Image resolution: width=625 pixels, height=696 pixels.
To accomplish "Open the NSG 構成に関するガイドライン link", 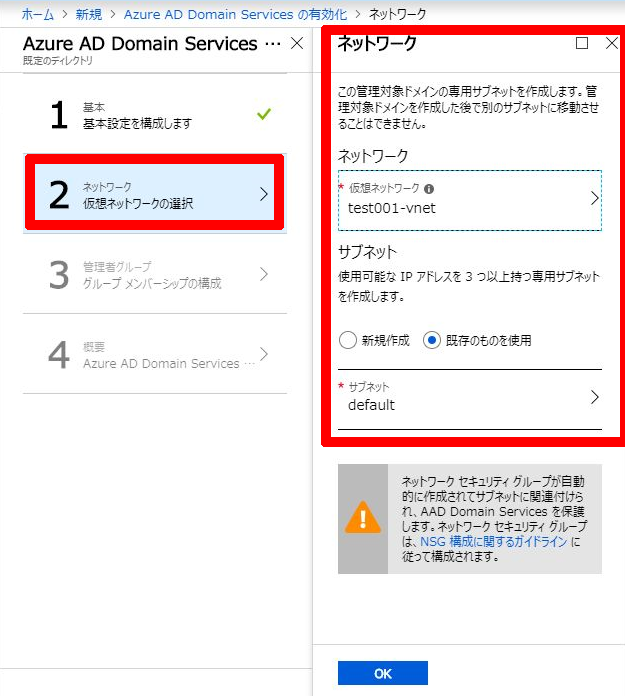I will pos(494,542).
